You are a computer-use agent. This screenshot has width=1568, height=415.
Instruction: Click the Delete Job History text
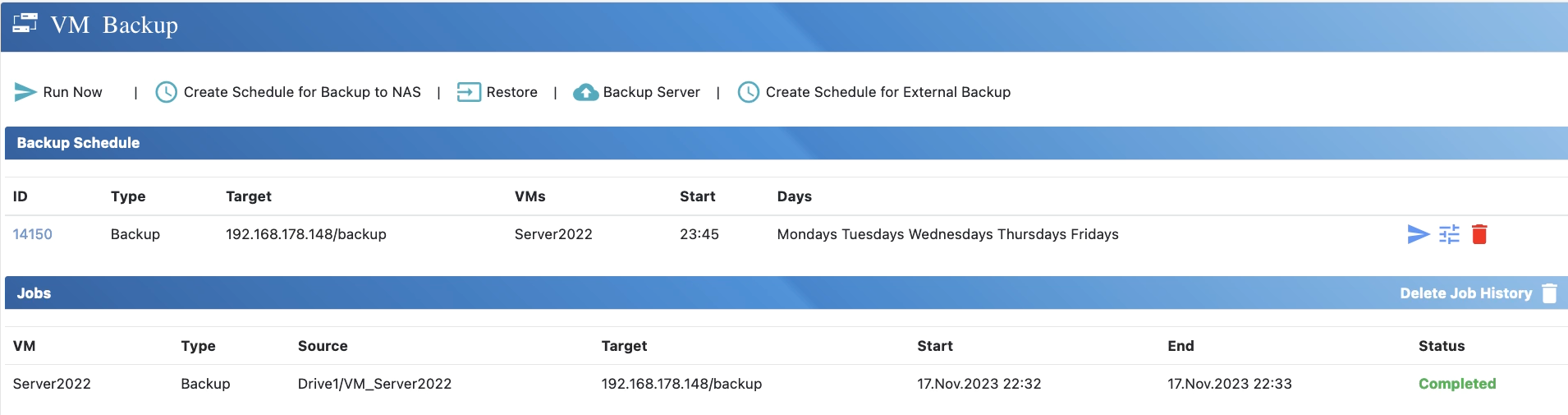pos(1465,293)
